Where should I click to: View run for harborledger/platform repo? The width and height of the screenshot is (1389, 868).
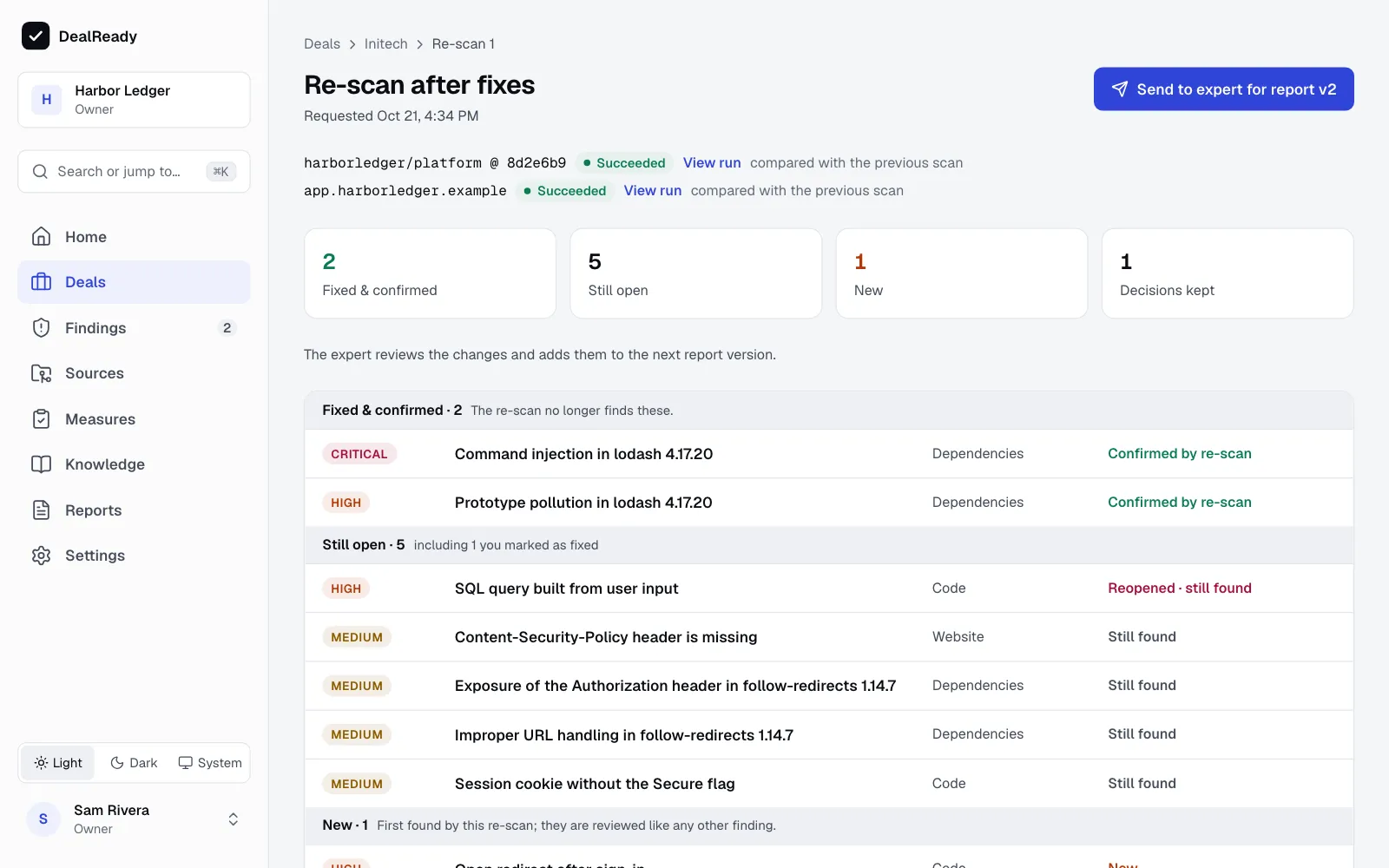pos(712,162)
